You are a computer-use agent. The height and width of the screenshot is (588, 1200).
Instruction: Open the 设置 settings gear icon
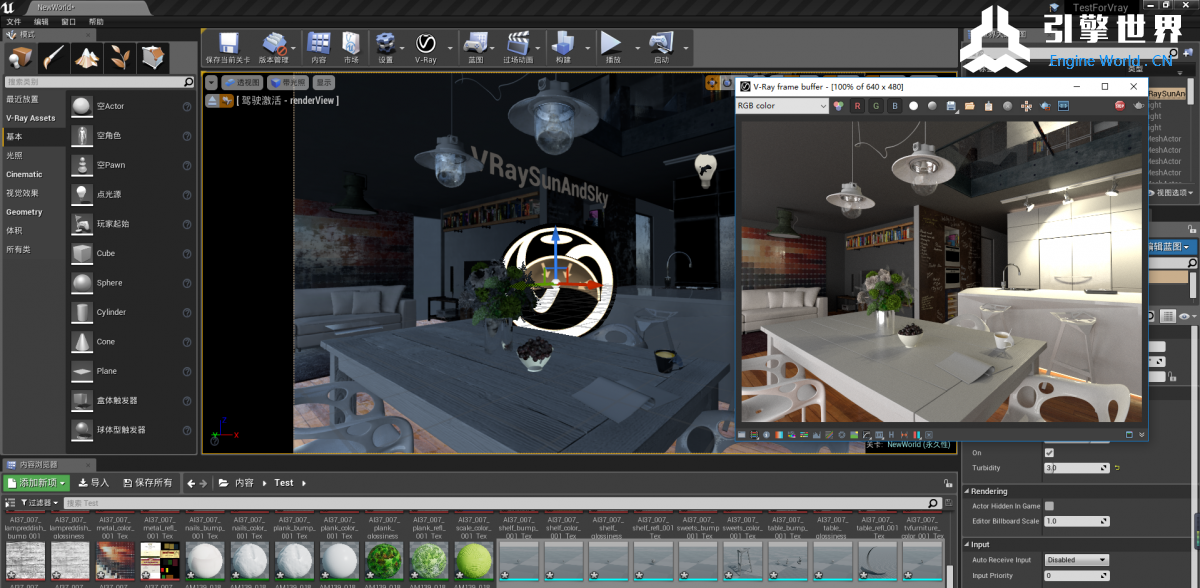385,43
